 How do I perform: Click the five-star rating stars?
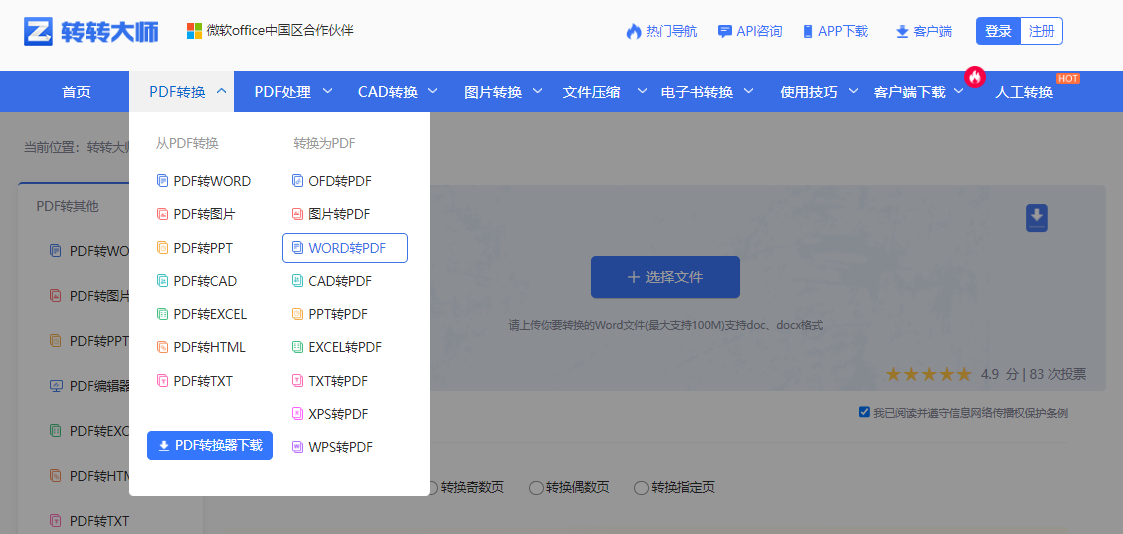click(928, 374)
